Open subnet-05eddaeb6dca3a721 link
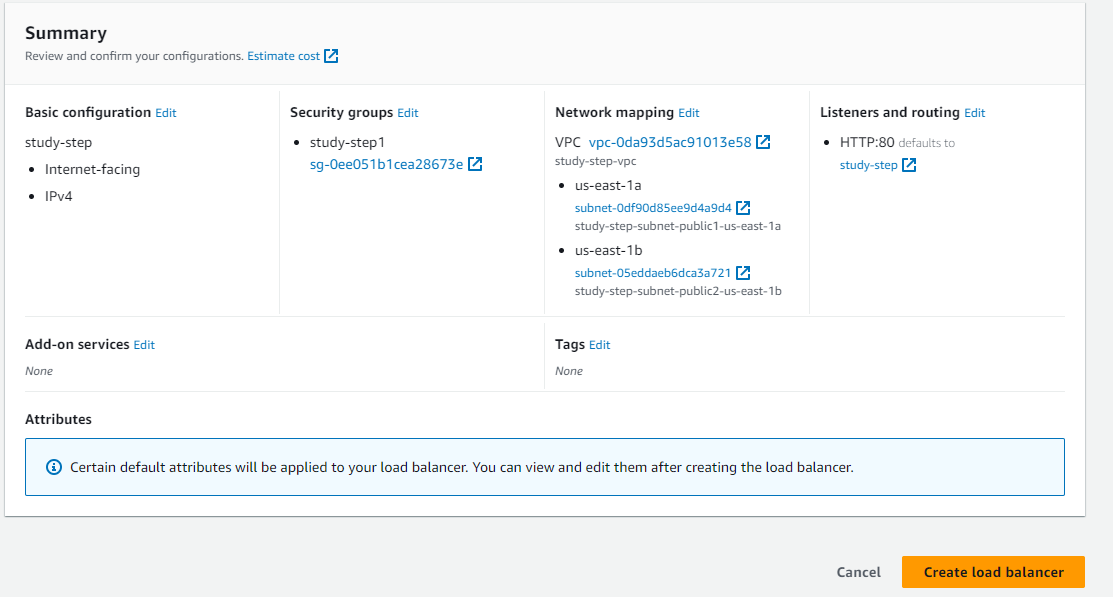1113x597 pixels. tap(653, 272)
